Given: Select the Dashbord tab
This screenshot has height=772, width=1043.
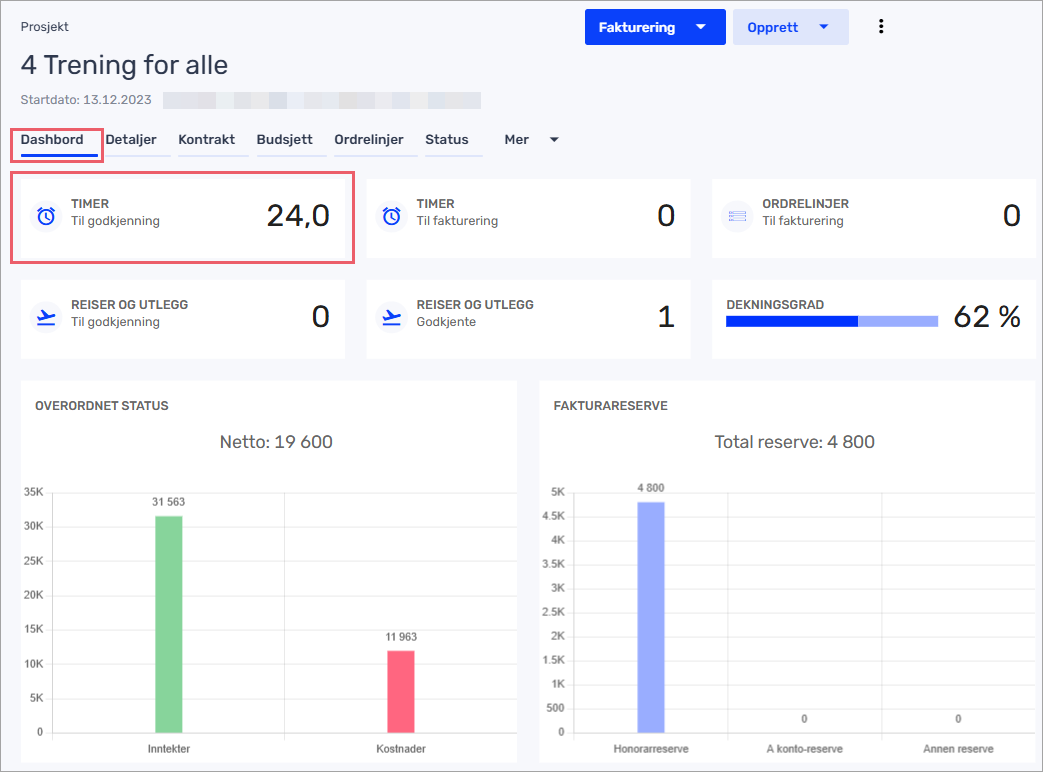Looking at the screenshot, I should [52, 140].
